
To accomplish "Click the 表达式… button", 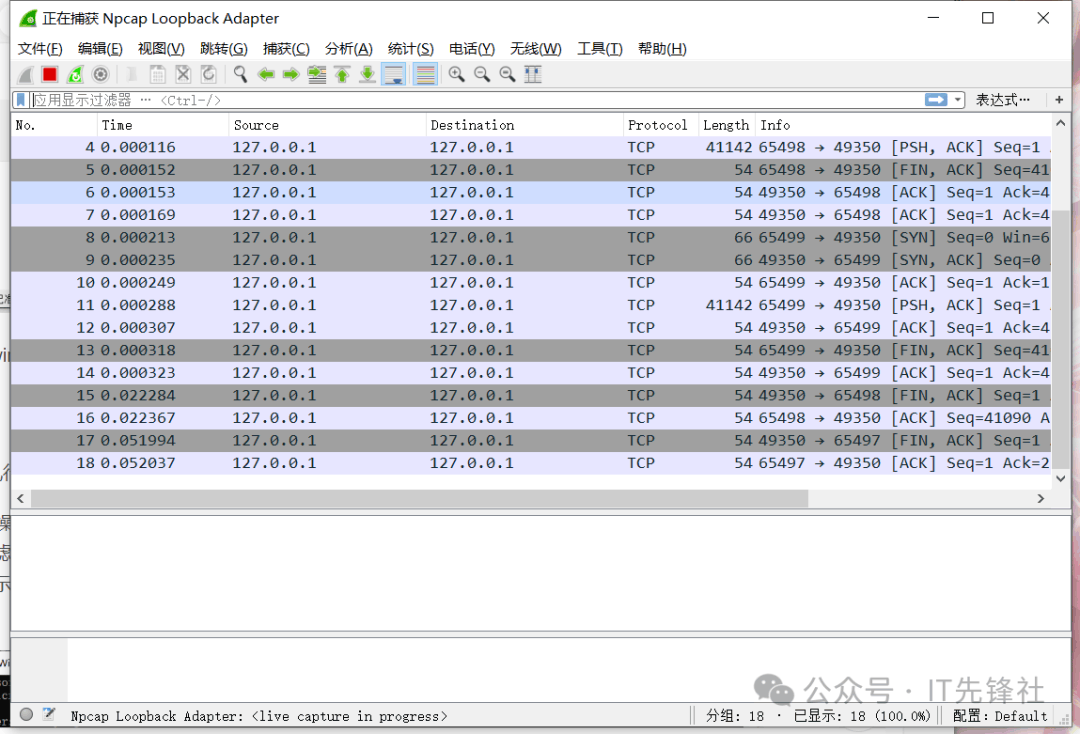I will tap(1002, 100).
